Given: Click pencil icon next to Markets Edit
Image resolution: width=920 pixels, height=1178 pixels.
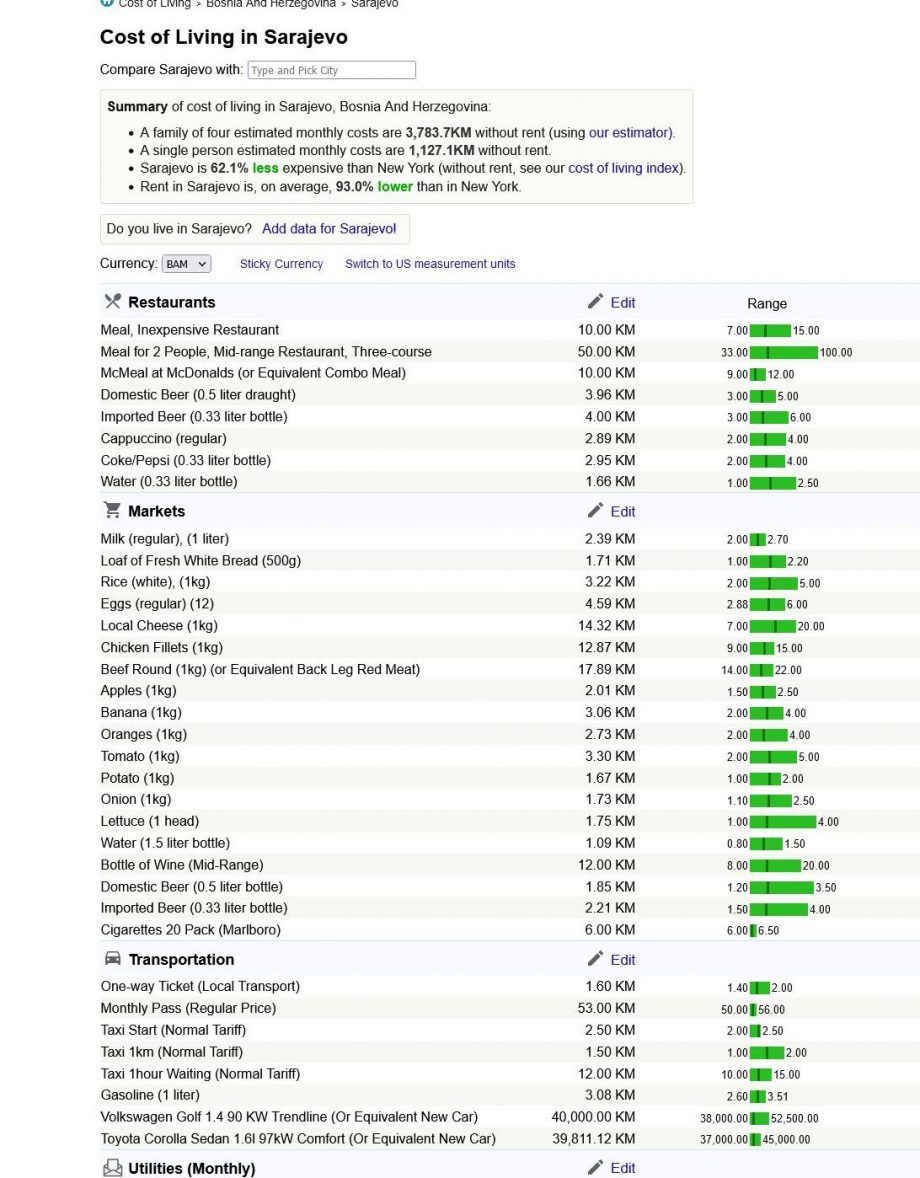Looking at the screenshot, I should (595, 511).
